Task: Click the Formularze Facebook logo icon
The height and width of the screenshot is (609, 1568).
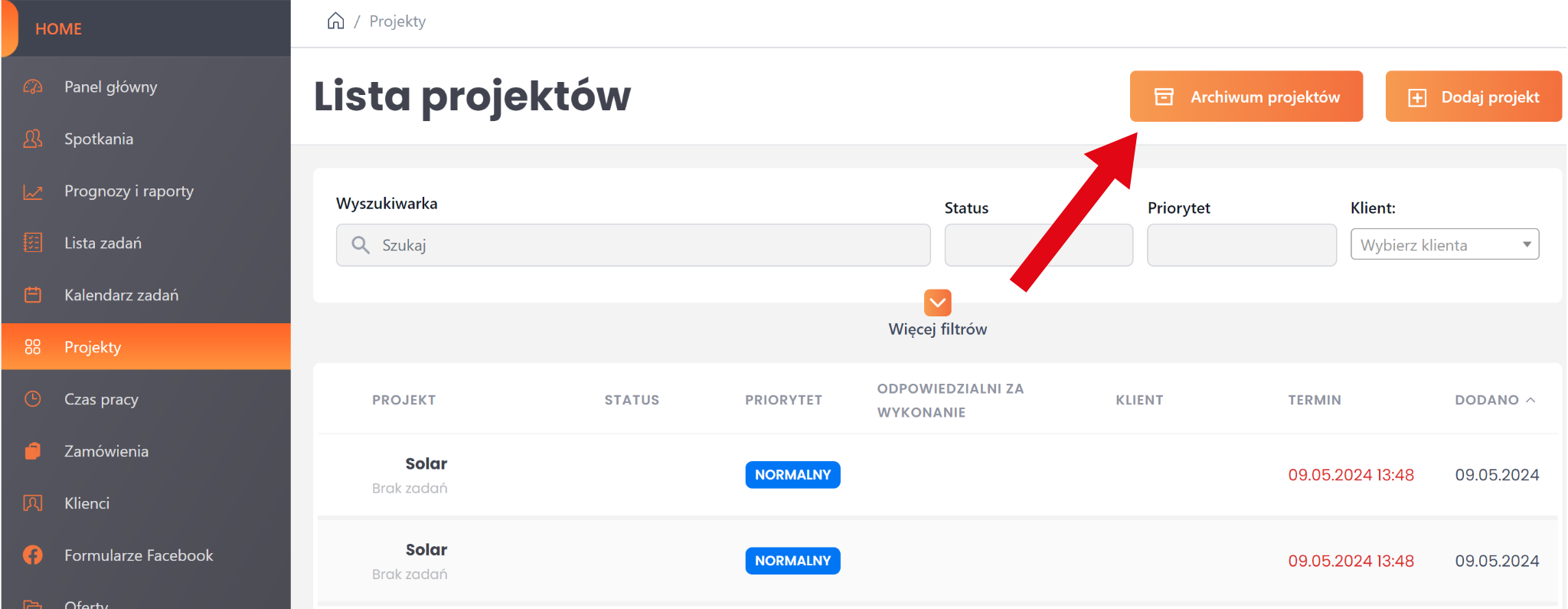Action: tap(33, 555)
